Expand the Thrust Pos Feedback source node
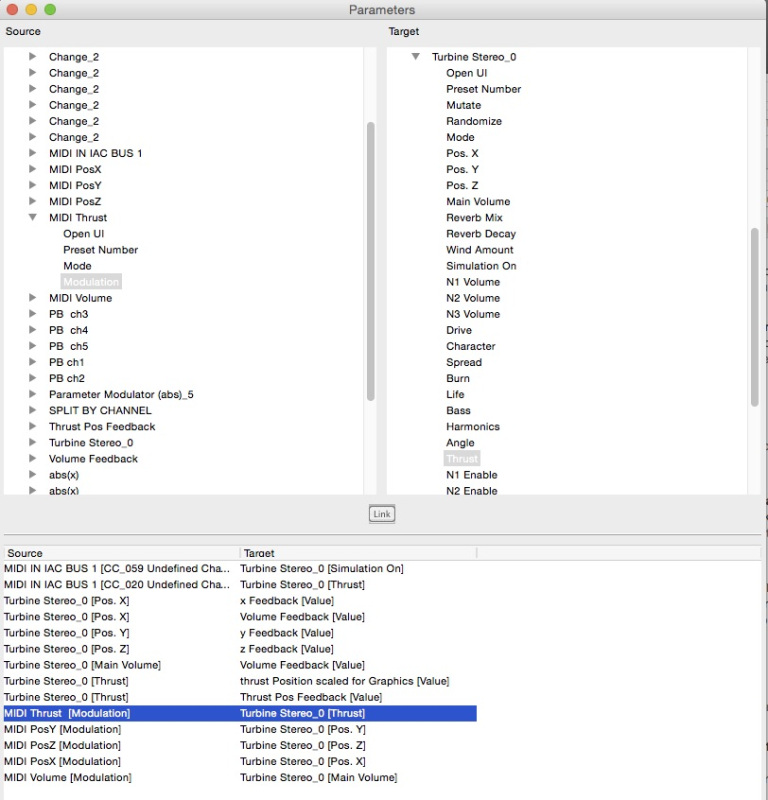The width and height of the screenshot is (768, 800). pyautogui.click(x=33, y=426)
